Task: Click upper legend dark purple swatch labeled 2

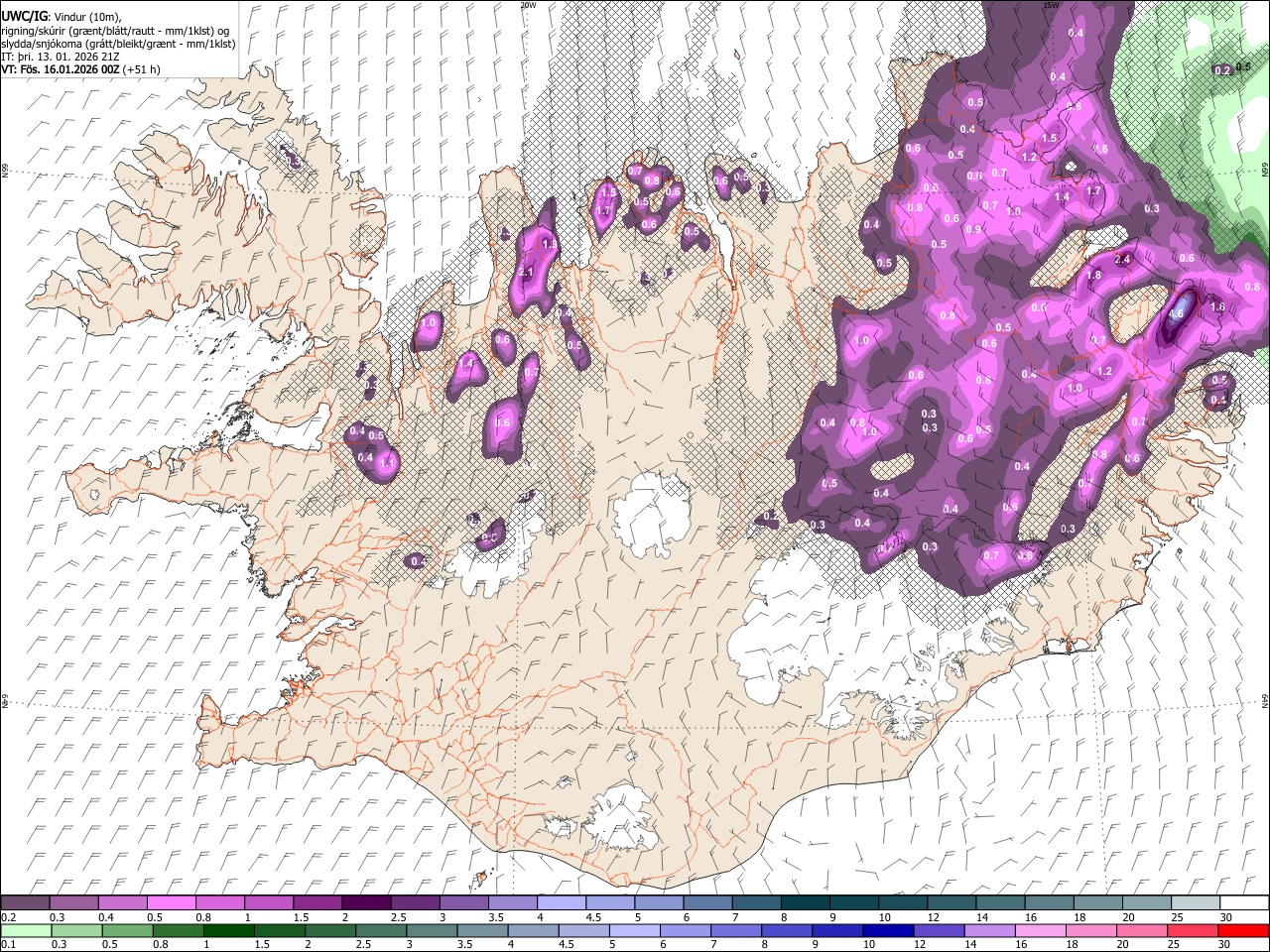Action: [x=366, y=902]
